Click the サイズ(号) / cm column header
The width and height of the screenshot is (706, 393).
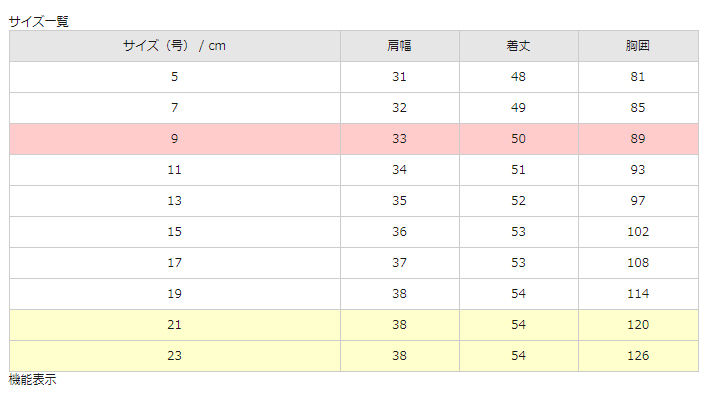click(175, 46)
